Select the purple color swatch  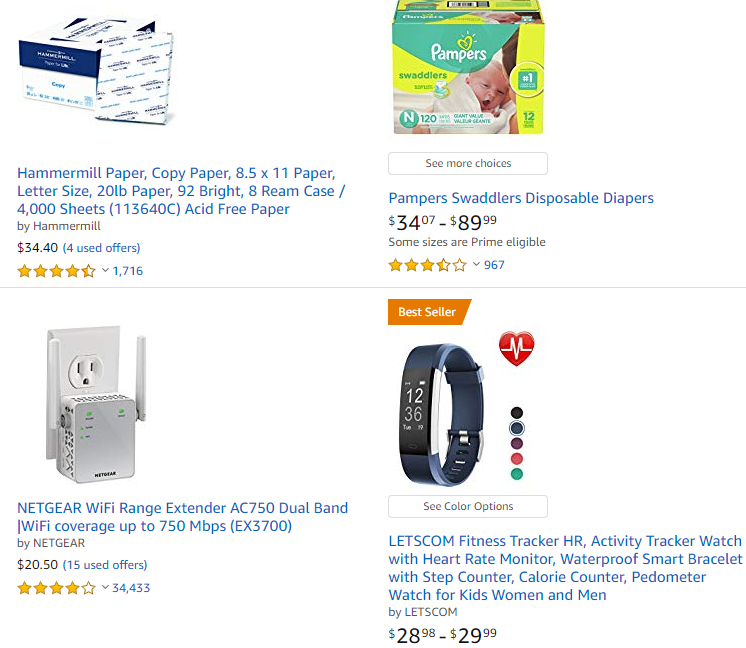(x=517, y=443)
